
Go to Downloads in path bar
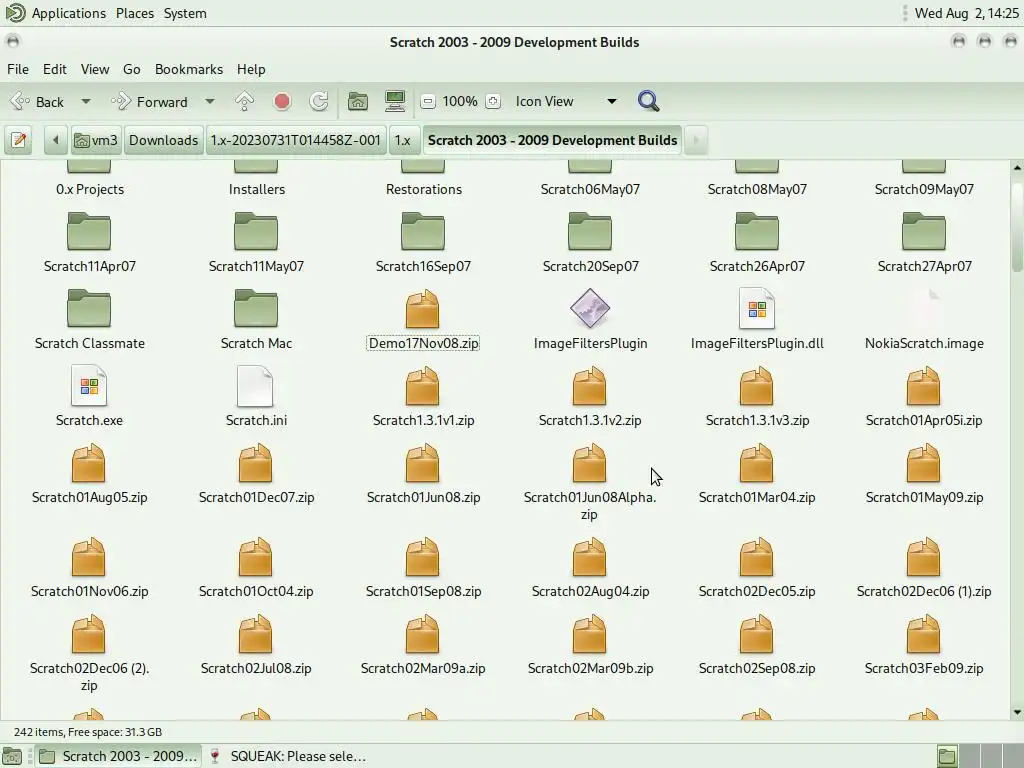(x=163, y=140)
